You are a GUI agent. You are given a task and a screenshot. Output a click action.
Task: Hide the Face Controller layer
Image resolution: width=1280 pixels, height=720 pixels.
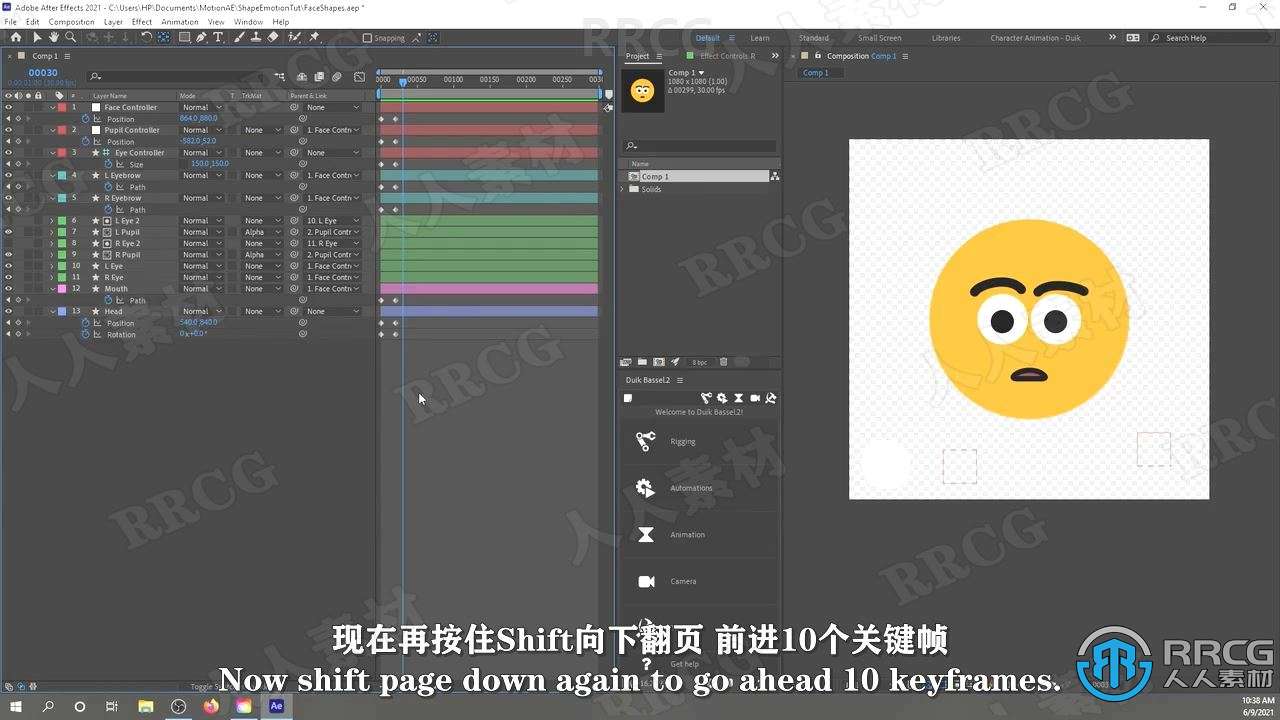[8, 107]
